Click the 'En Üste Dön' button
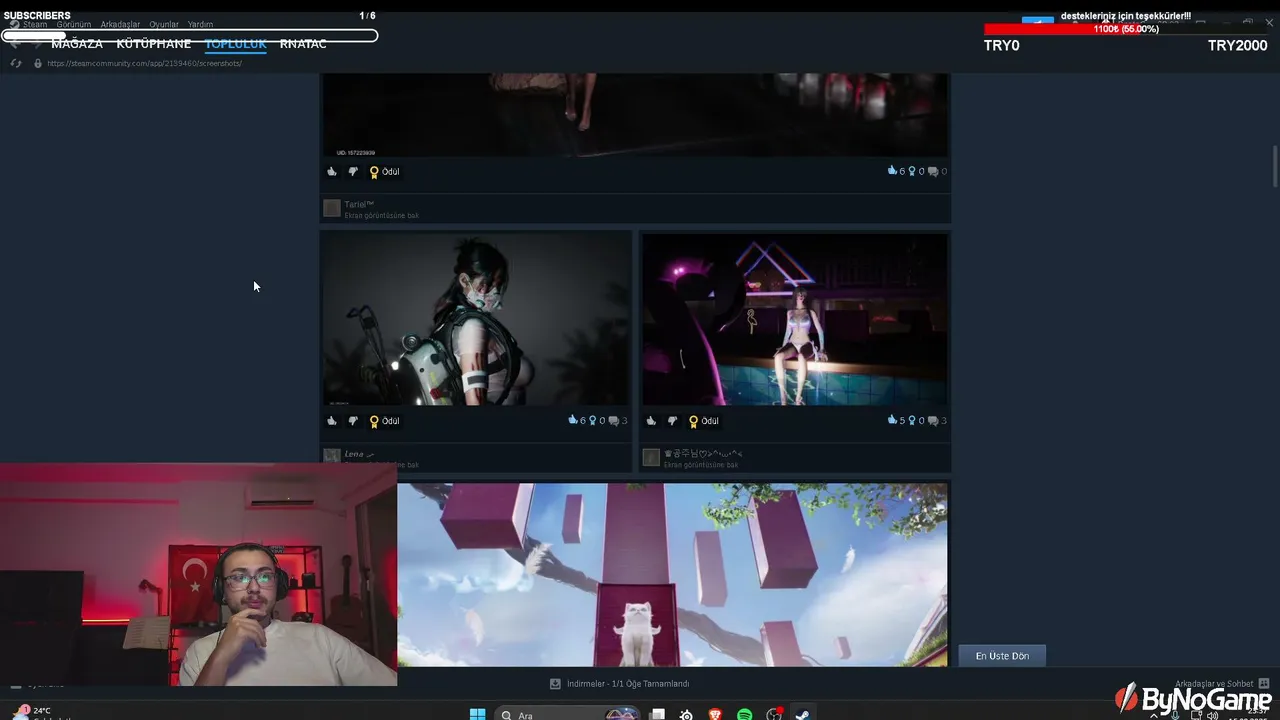 [x=1002, y=656]
